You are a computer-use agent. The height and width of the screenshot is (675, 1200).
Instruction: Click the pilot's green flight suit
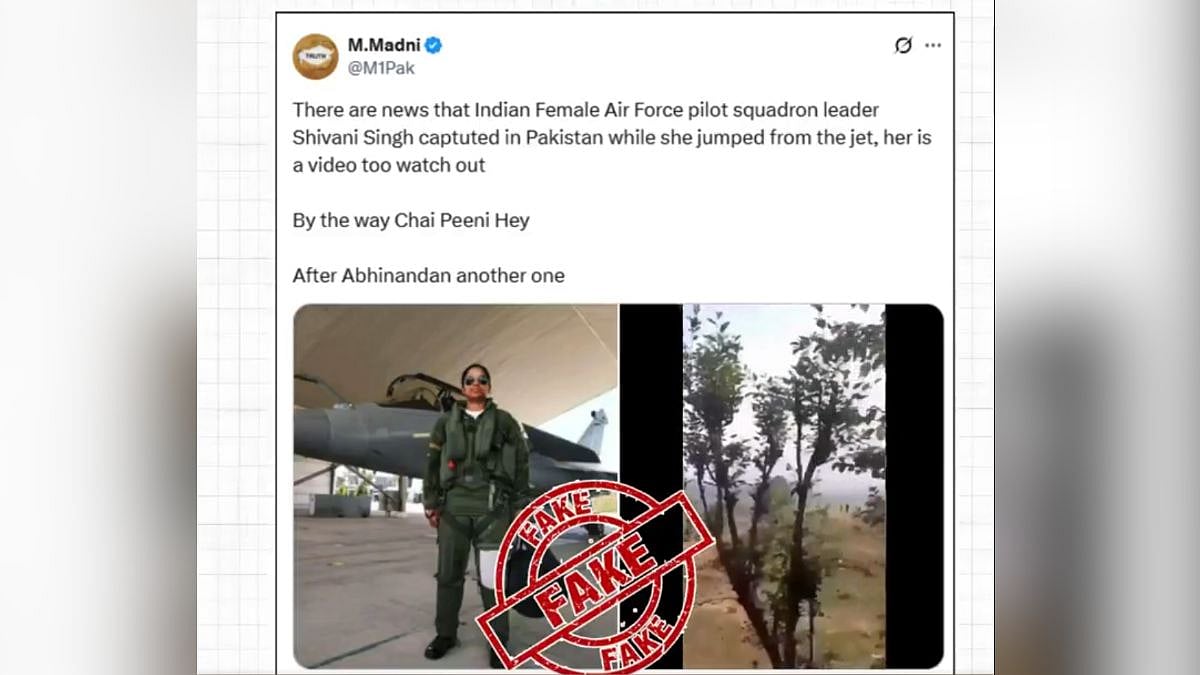pyautogui.click(x=472, y=510)
